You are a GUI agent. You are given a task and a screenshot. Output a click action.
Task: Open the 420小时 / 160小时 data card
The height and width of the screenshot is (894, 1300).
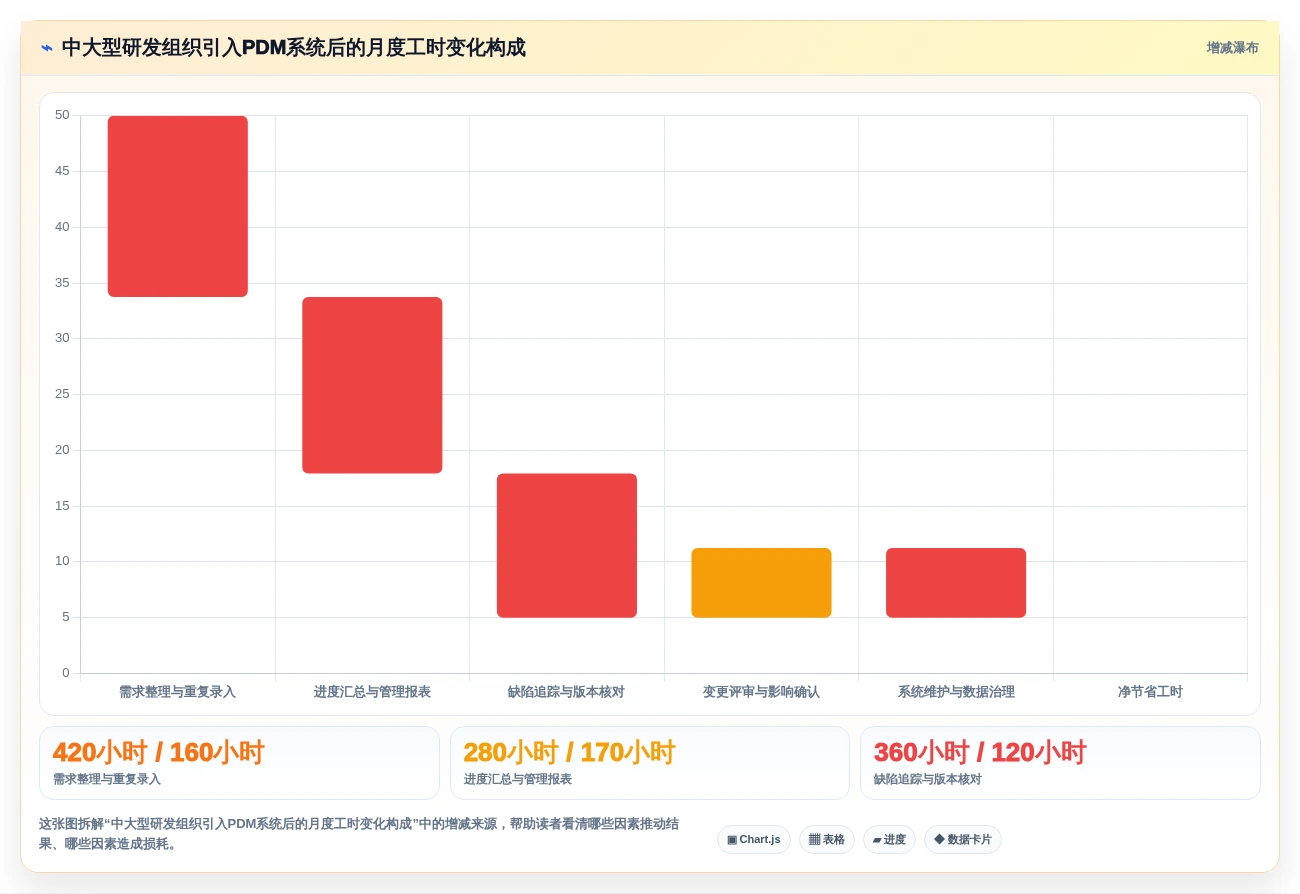239,763
